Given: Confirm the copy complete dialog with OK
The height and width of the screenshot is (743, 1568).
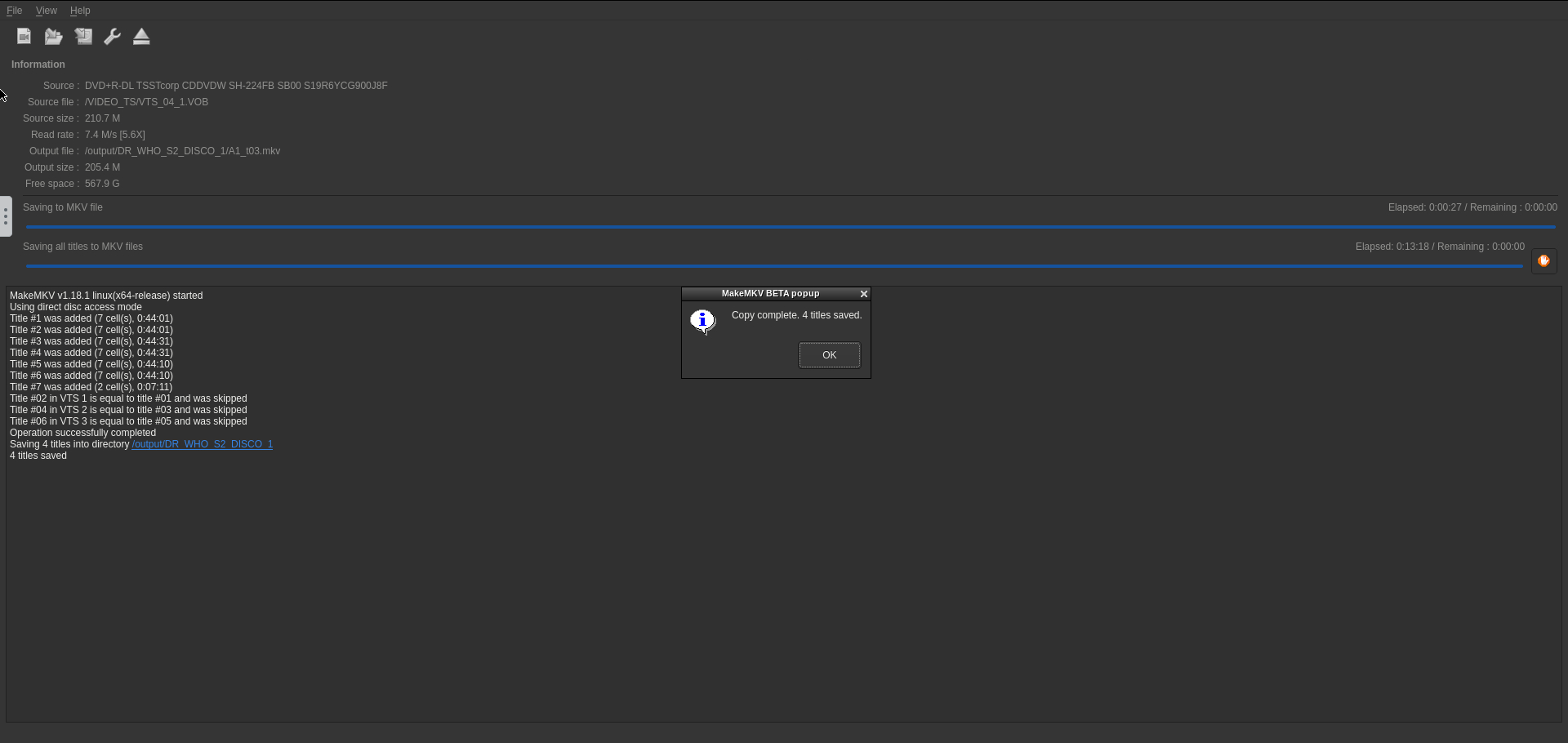Looking at the screenshot, I should pyautogui.click(x=829, y=355).
